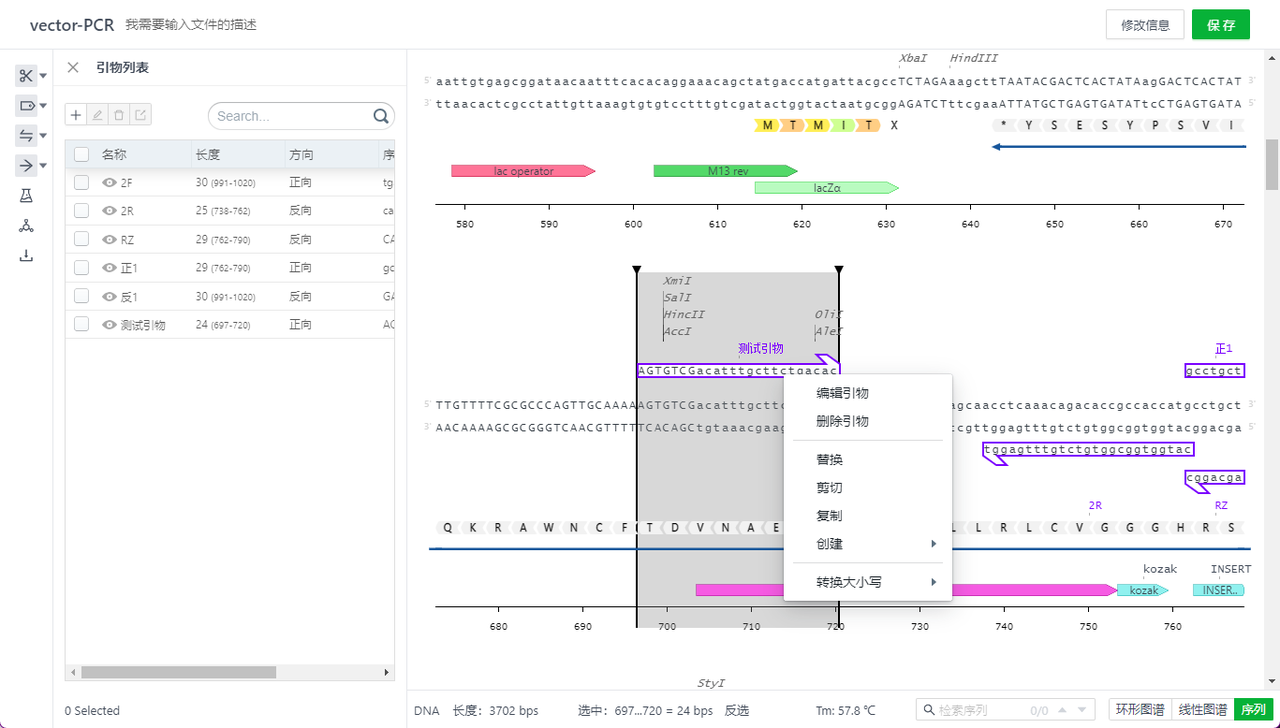Choose 编辑引物 from the context menu
This screenshot has width=1280, height=728.
point(842,393)
